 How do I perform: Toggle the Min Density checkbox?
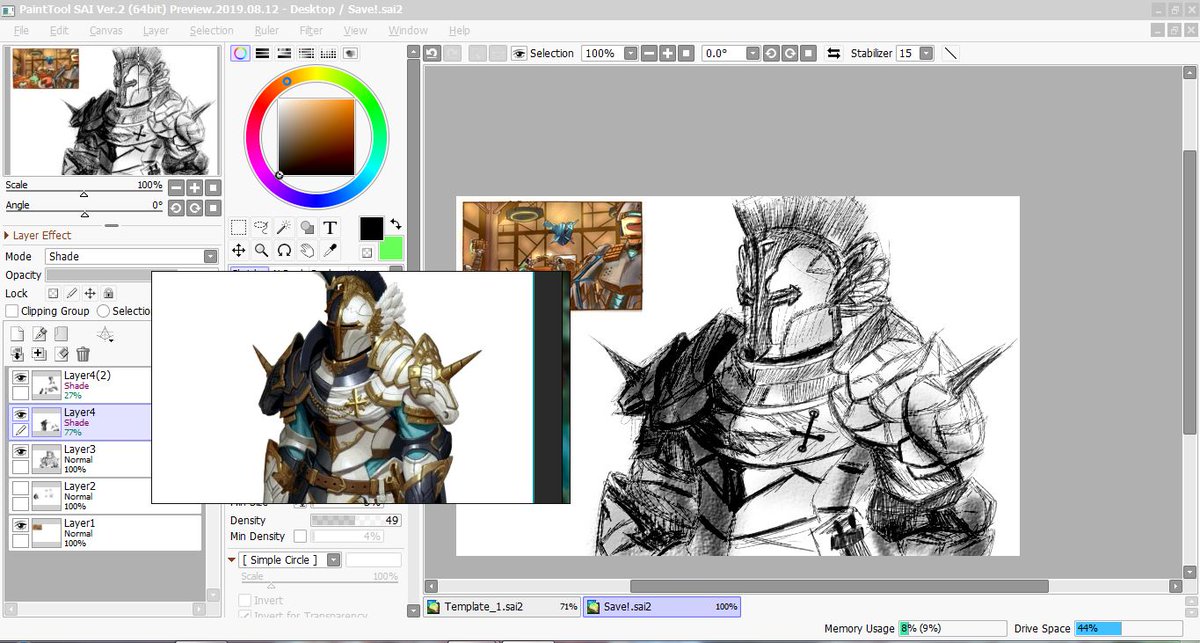[x=300, y=537]
